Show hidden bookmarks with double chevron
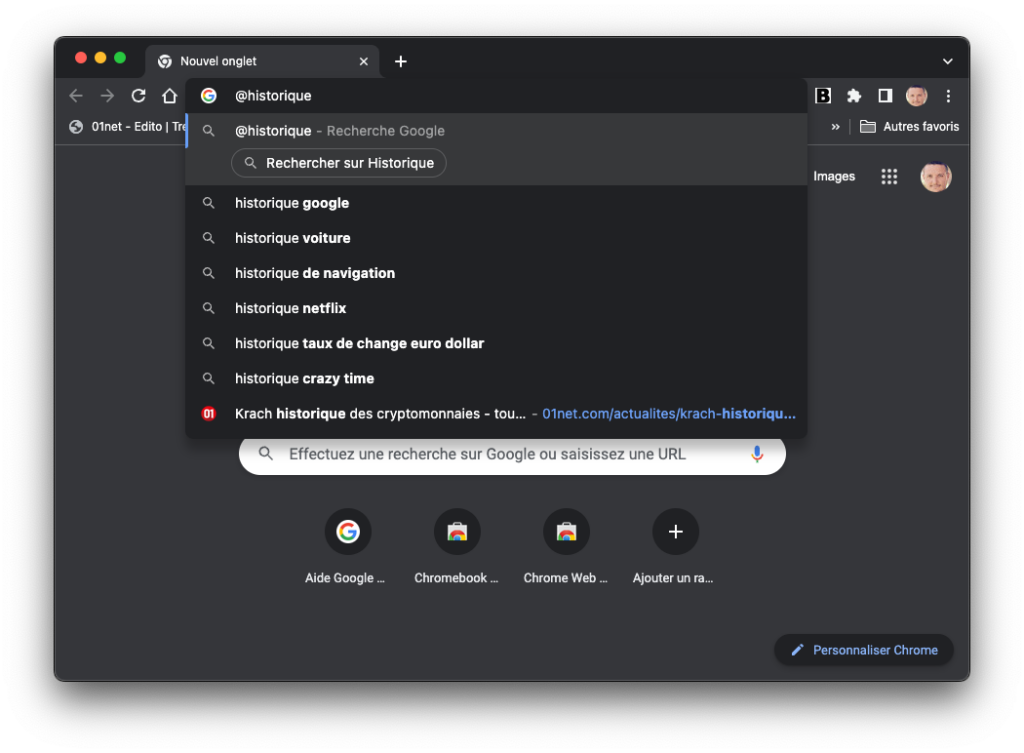 (x=835, y=127)
